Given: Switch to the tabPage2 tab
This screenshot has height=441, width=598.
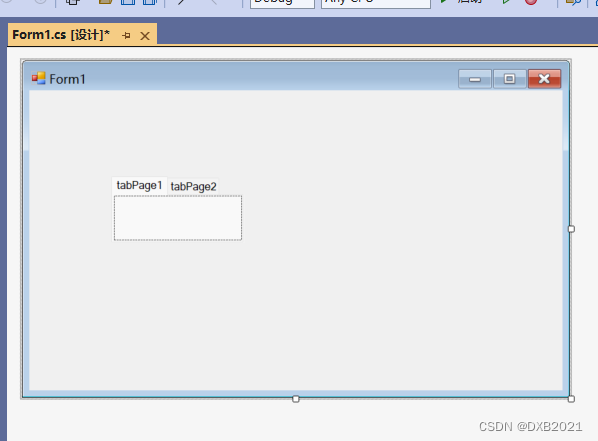Looking at the screenshot, I should (x=193, y=187).
